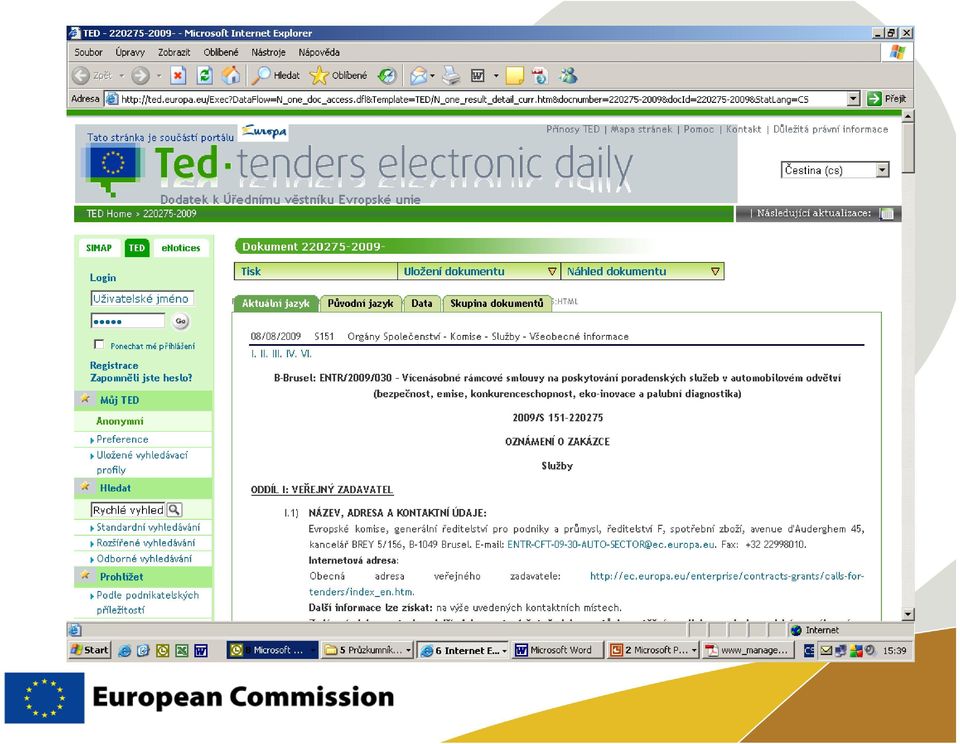Open Mail button dropdown arrow
The height and width of the screenshot is (744, 960).
pos(432,76)
